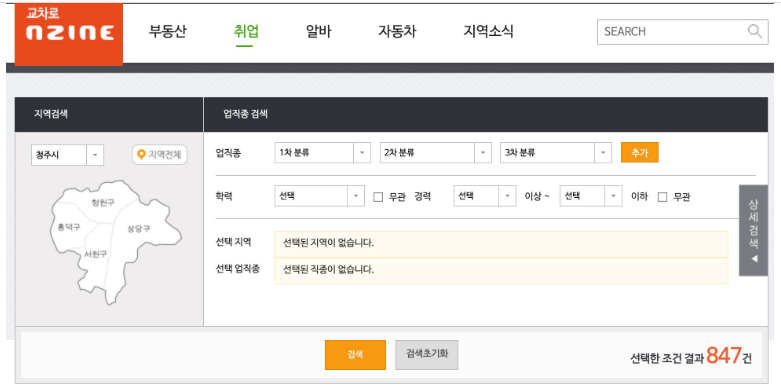The width and height of the screenshot is (781, 390).
Task: Click the magnifier search icon
Action: [755, 31]
